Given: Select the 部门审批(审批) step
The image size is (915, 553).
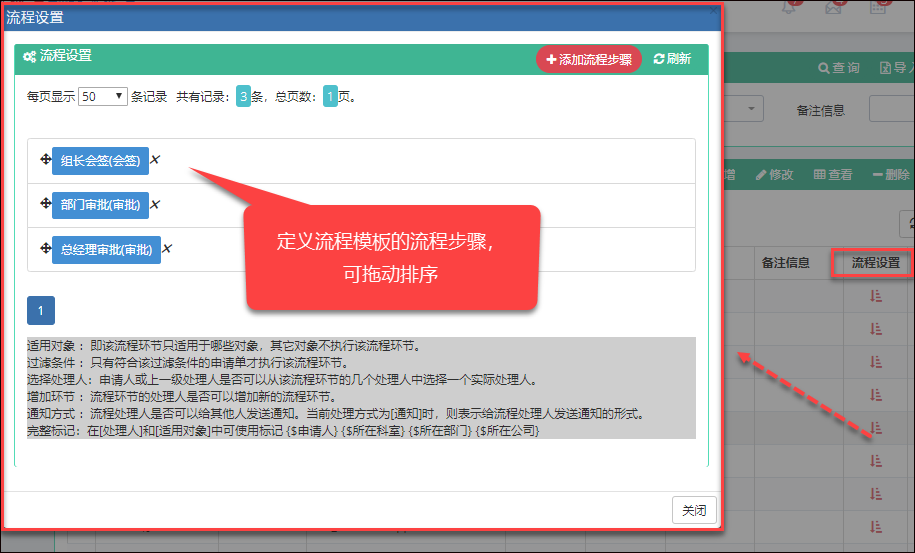Looking at the screenshot, I should (100, 205).
